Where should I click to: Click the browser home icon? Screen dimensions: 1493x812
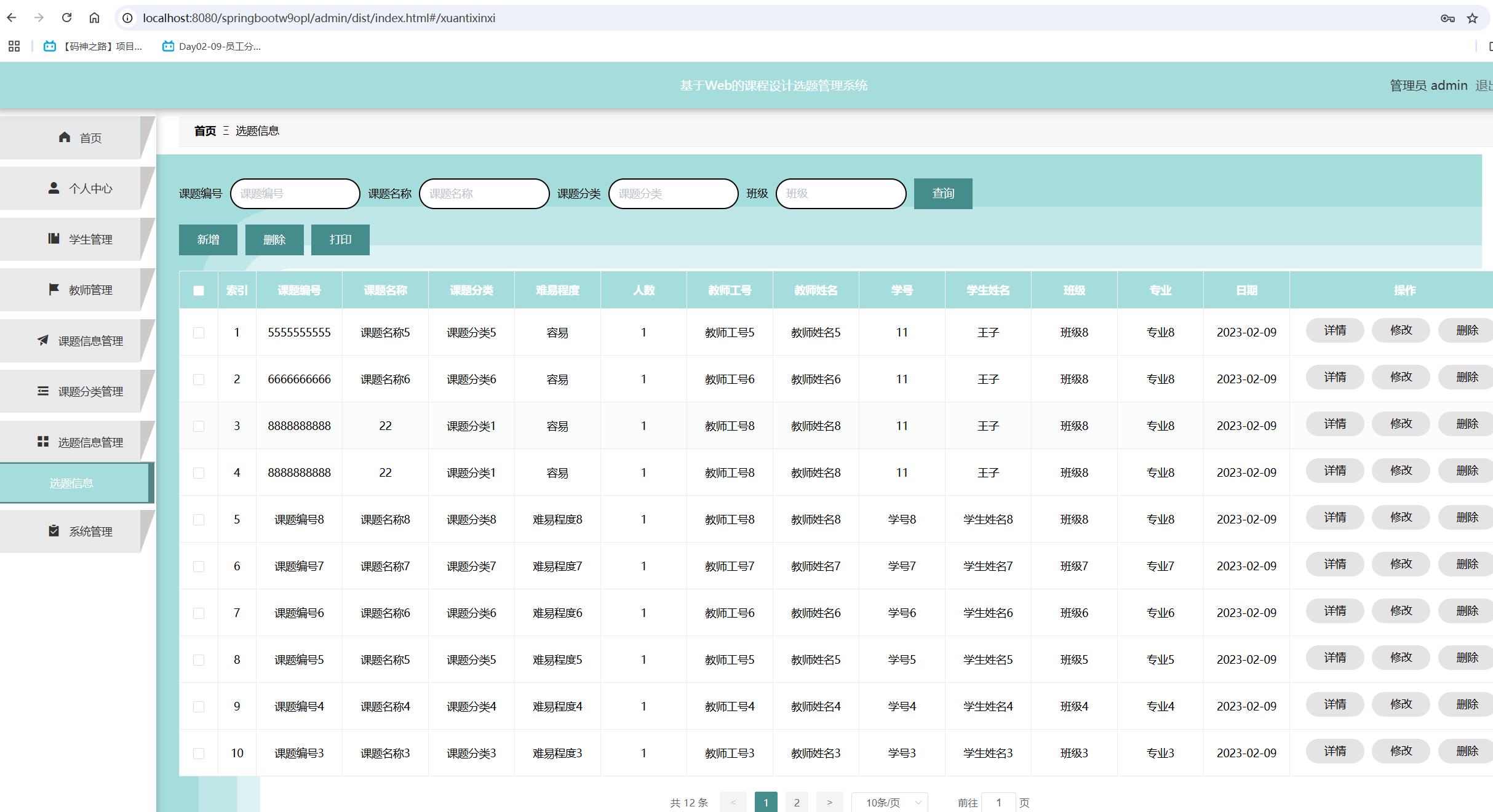[94, 18]
